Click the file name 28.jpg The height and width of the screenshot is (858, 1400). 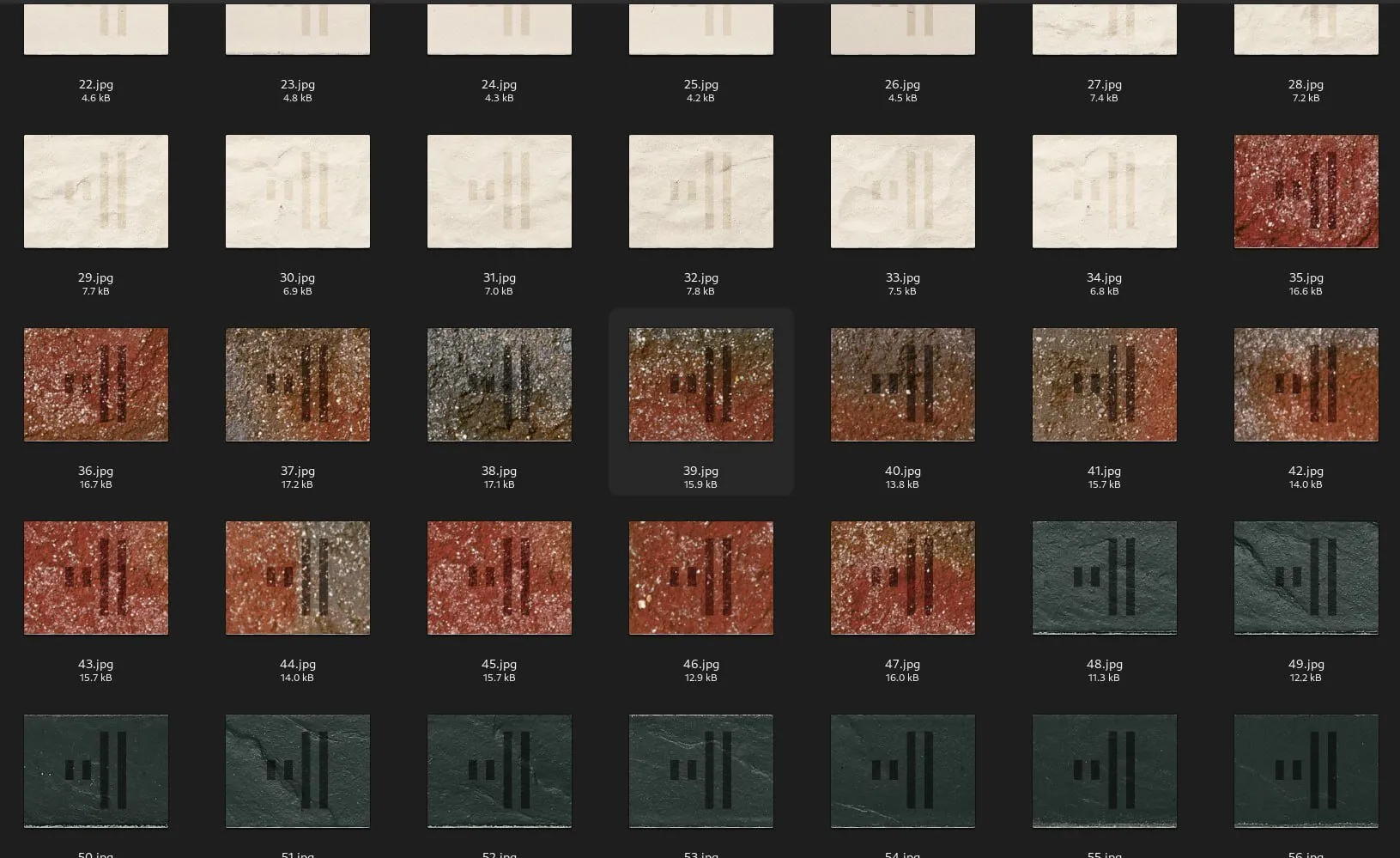[x=1306, y=84]
